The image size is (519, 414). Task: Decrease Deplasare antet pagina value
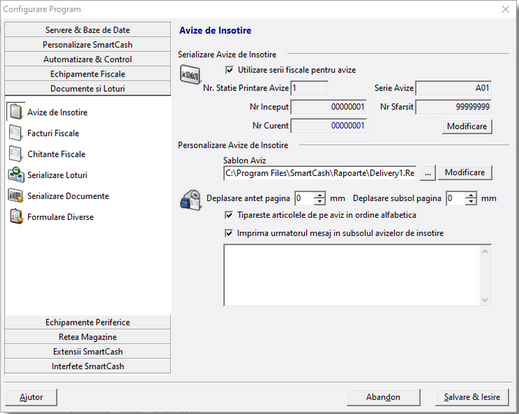(320, 201)
